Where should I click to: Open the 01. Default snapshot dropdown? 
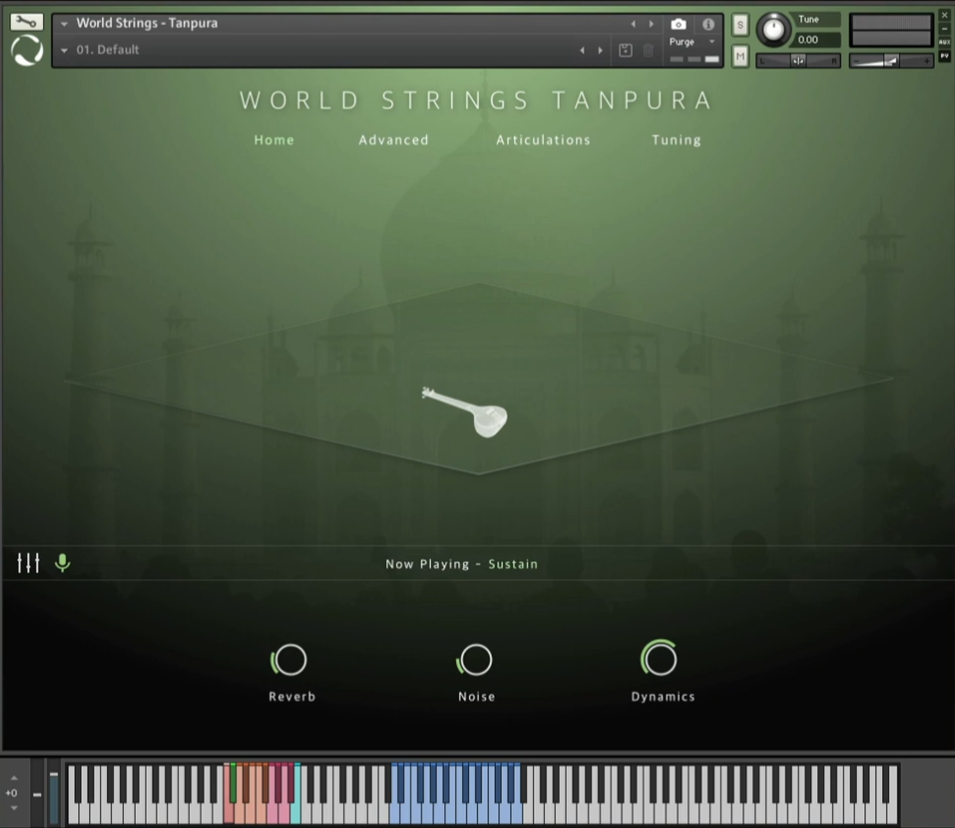pos(64,50)
